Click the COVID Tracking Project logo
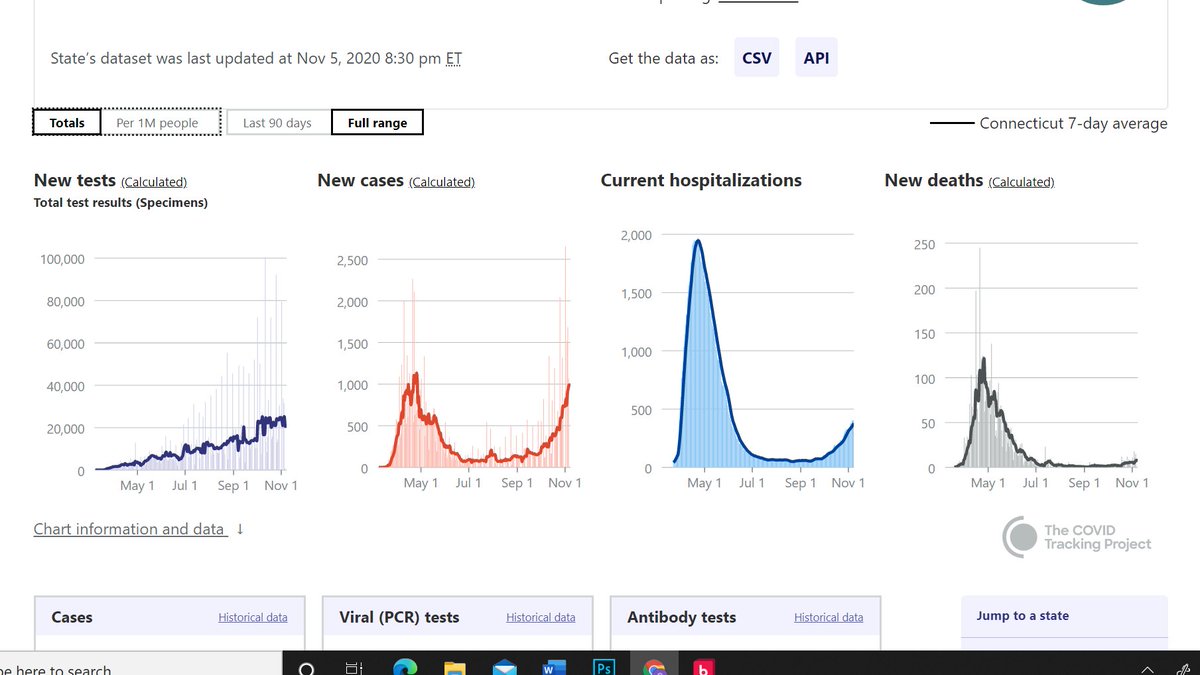This screenshot has width=1200, height=675. point(1077,537)
